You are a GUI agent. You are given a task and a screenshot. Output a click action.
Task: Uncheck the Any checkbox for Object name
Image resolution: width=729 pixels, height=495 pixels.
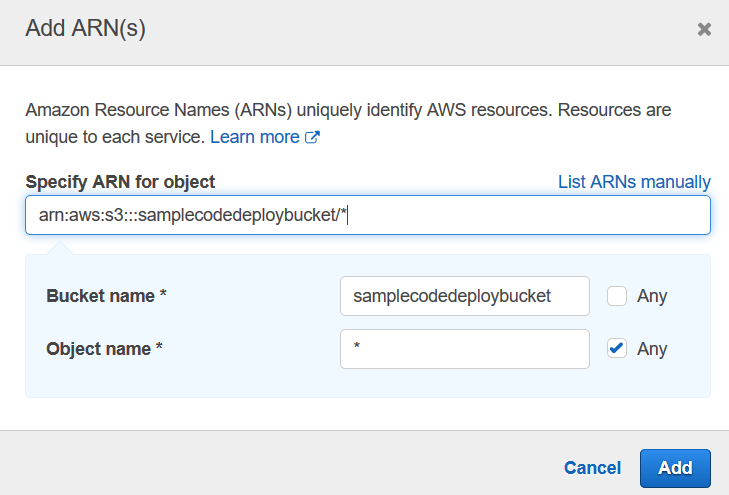click(x=617, y=349)
